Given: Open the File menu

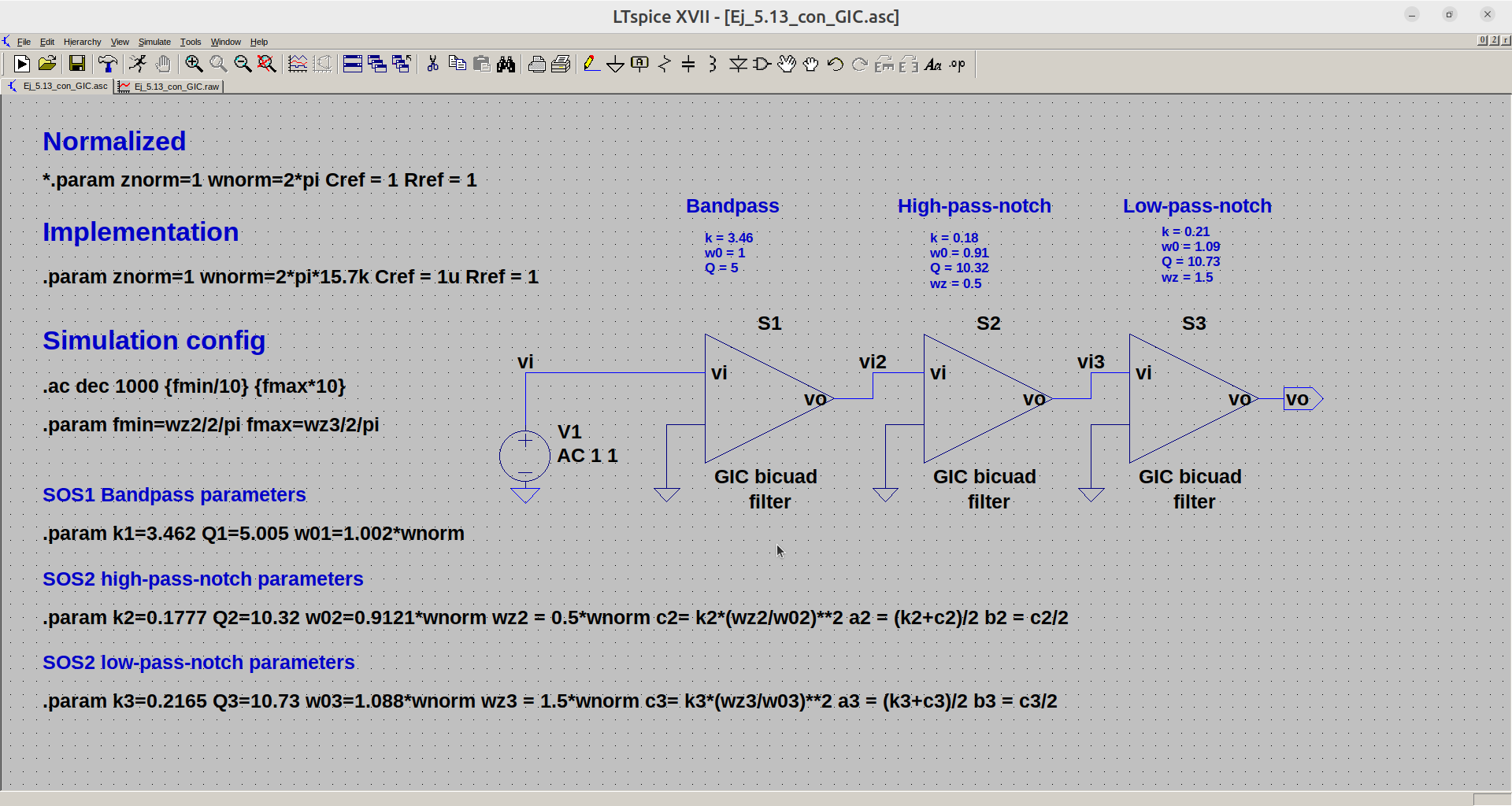Looking at the screenshot, I should 24,42.
